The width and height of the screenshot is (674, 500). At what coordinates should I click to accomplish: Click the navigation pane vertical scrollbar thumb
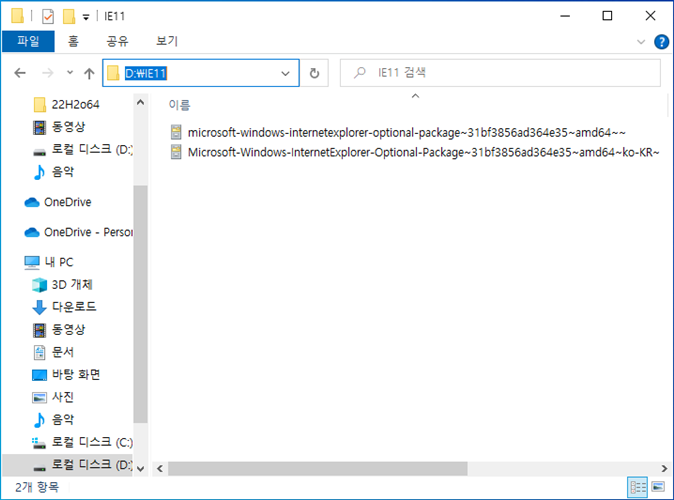140,304
